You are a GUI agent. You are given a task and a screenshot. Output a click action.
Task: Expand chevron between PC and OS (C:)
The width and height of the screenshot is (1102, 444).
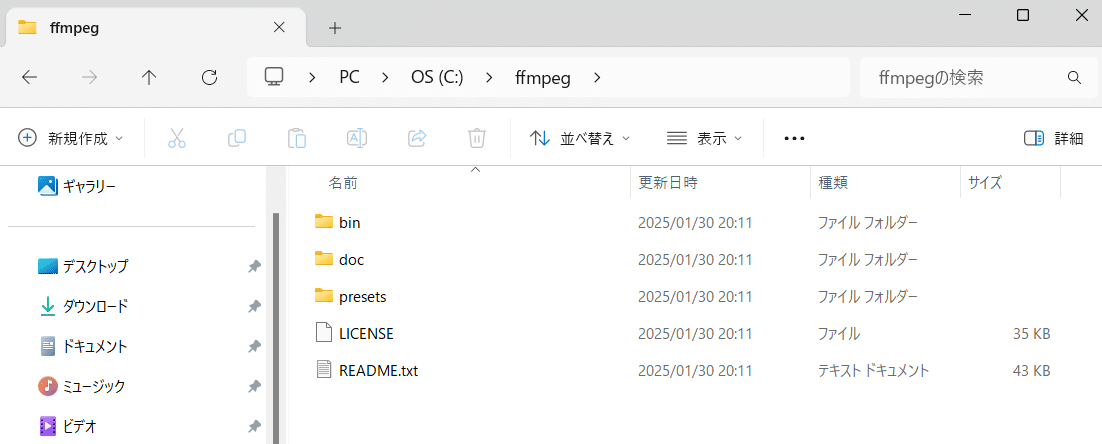[x=385, y=77]
